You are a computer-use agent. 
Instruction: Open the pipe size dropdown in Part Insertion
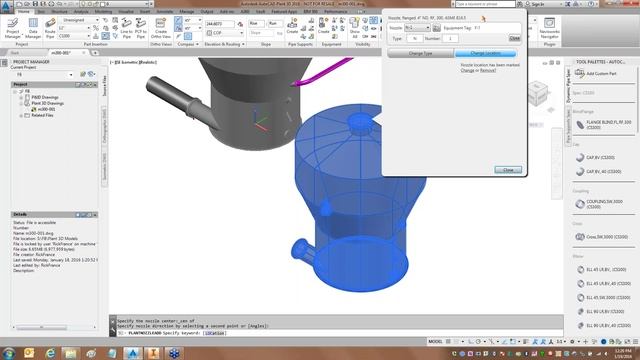(x=74, y=28)
